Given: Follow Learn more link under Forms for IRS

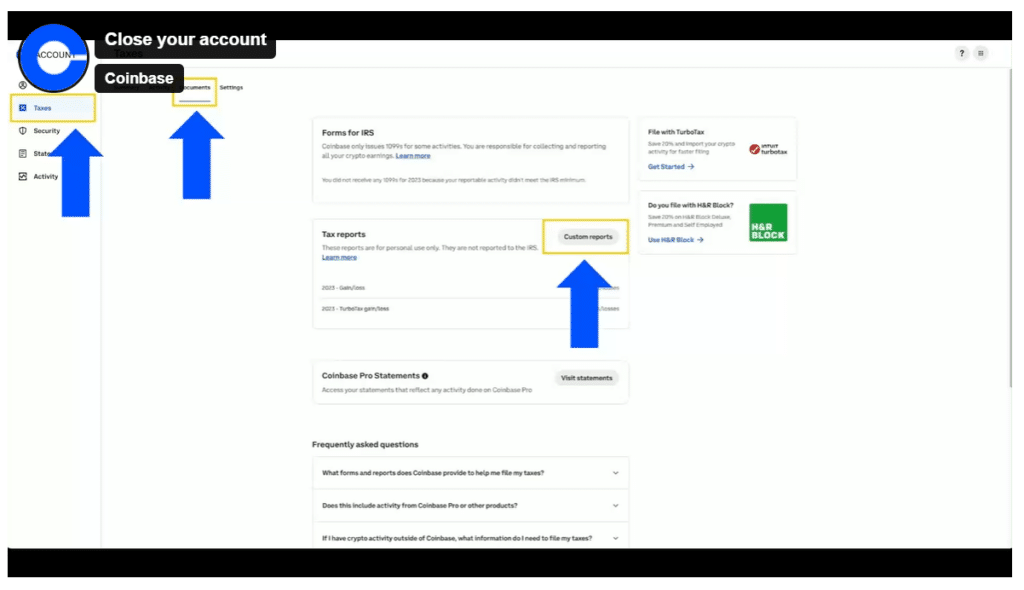Looking at the screenshot, I should coord(413,156).
